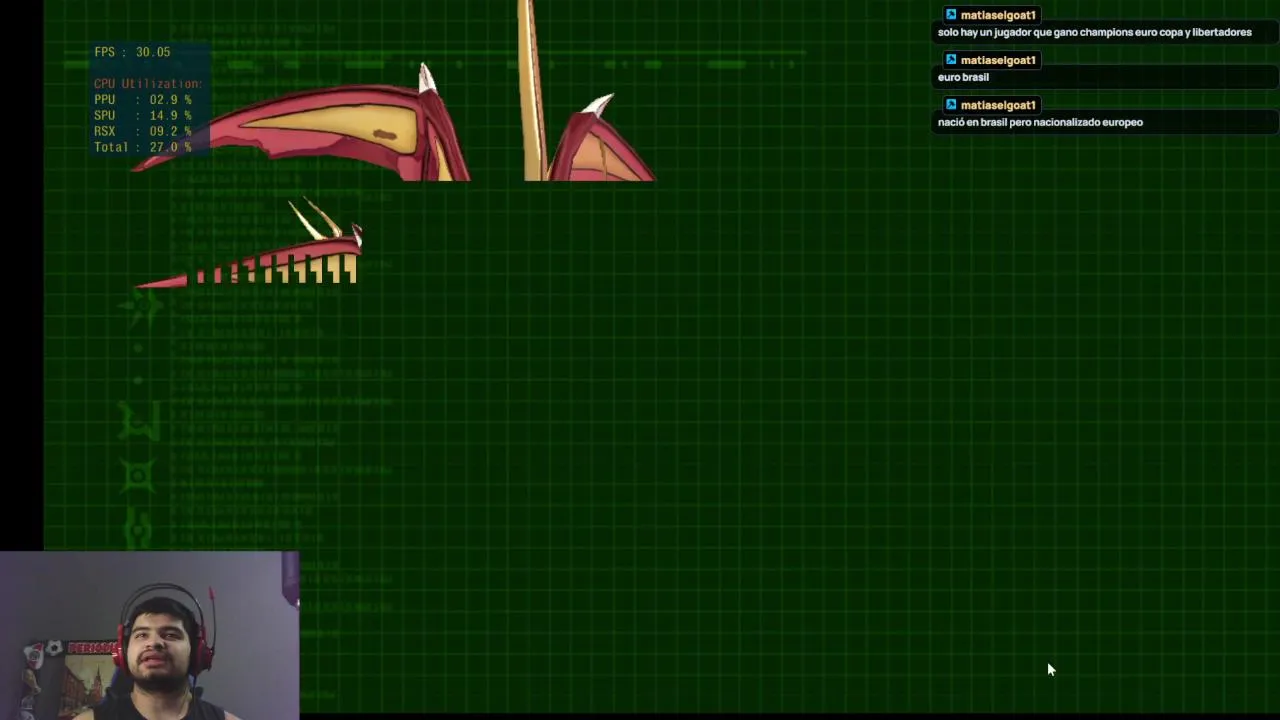Viewport: 1280px width, 720px height.
Task: Click the 'Total : 27.0 %' line
Action: pyautogui.click(x=142, y=147)
